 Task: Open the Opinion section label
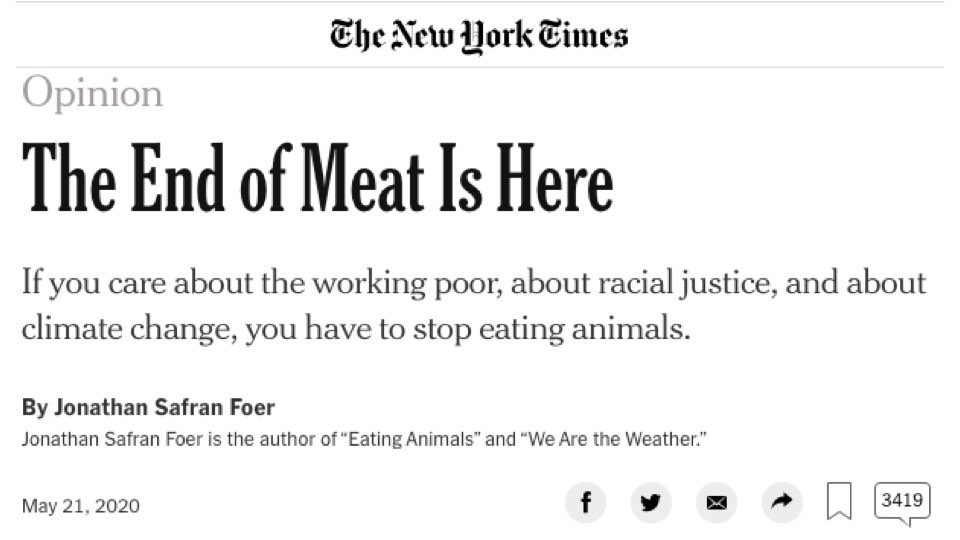(x=92, y=92)
